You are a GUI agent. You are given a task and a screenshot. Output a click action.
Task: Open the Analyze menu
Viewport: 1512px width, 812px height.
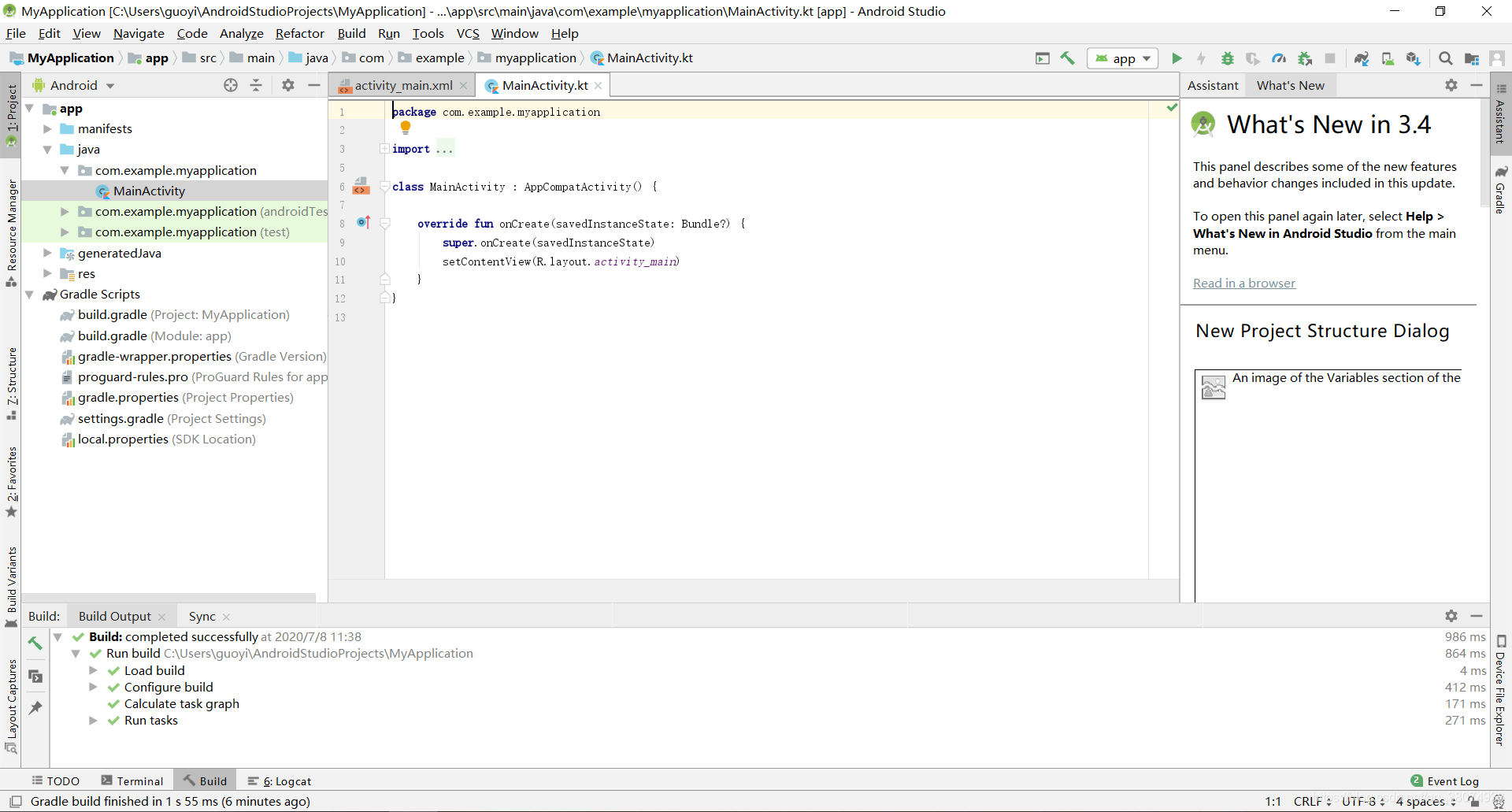[241, 33]
